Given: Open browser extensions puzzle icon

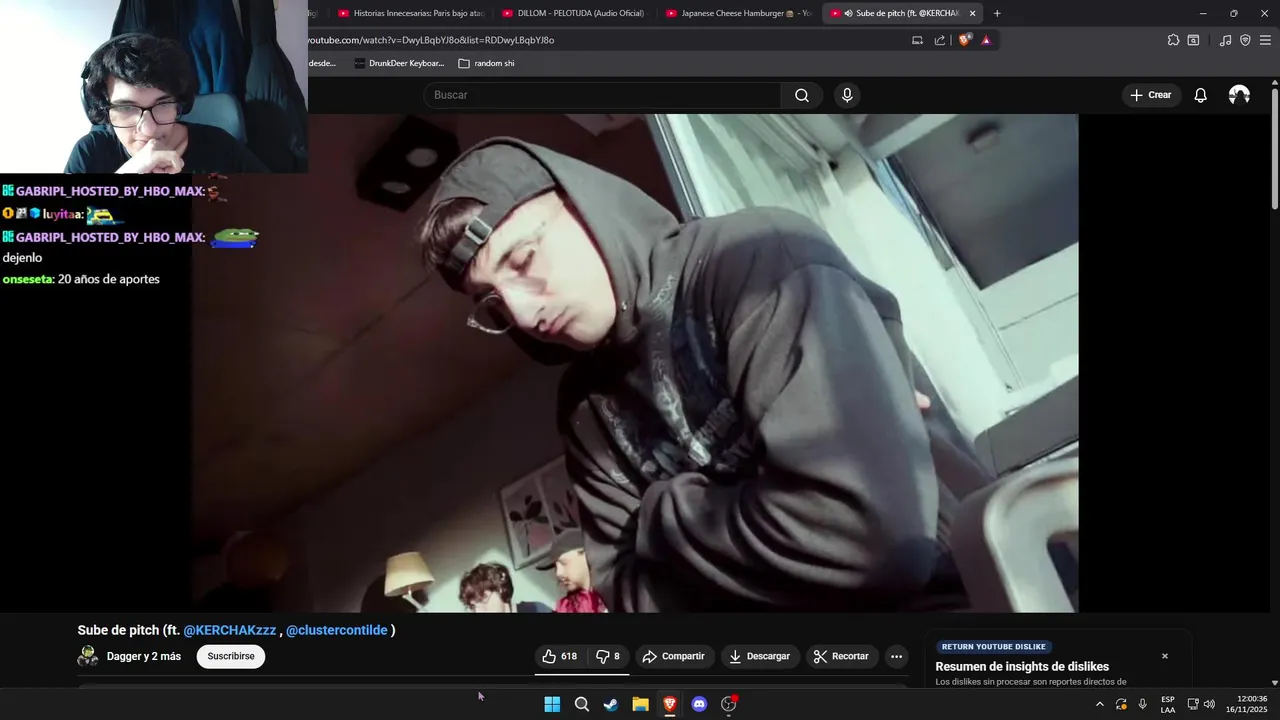Looking at the screenshot, I should coord(1173,40).
